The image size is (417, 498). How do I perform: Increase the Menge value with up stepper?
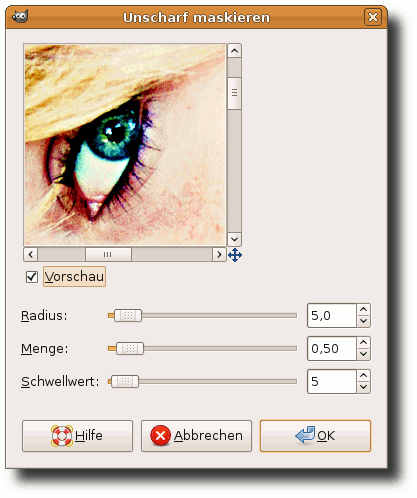pos(363,343)
